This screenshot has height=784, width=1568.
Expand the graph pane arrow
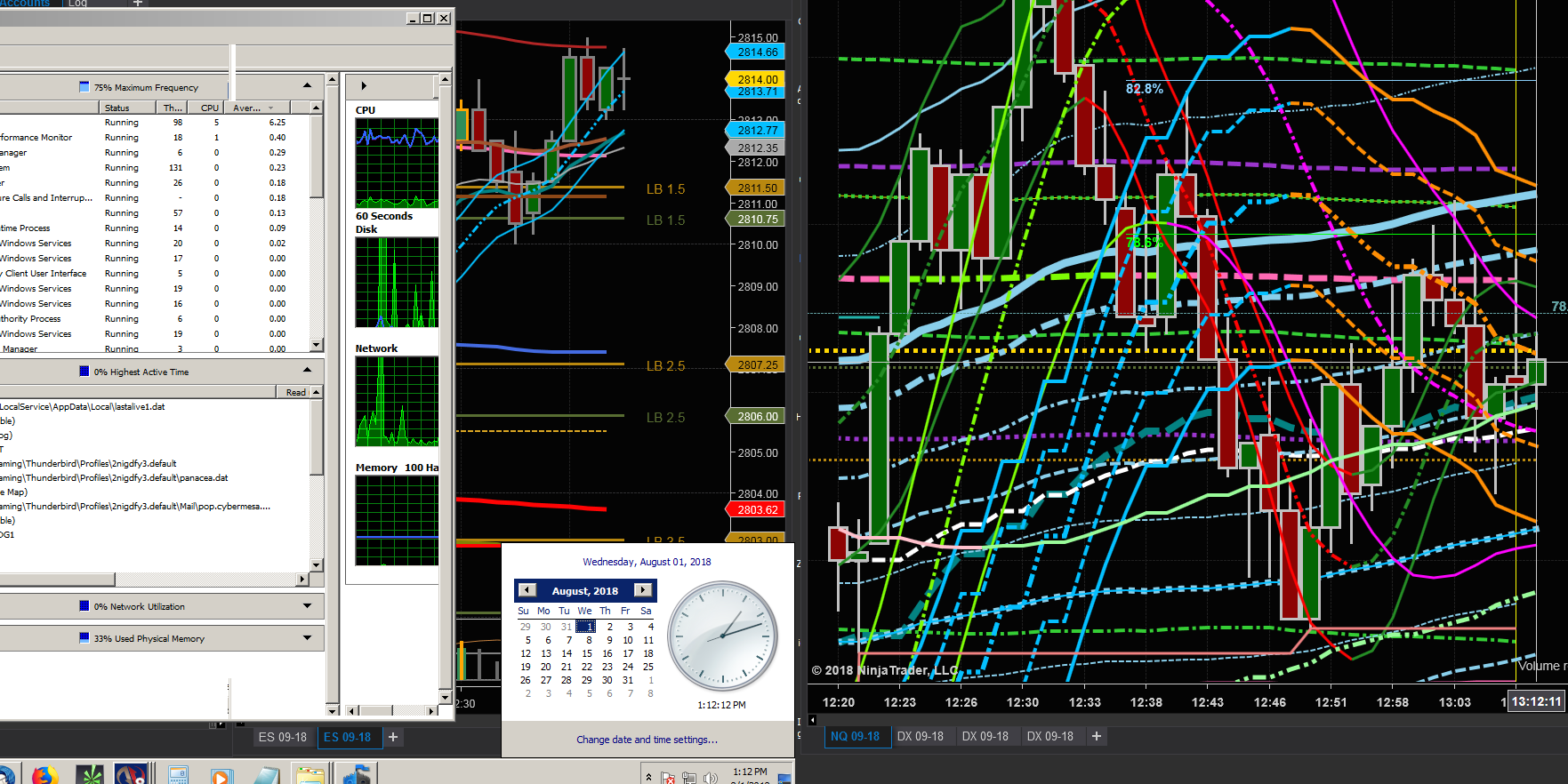click(x=364, y=86)
